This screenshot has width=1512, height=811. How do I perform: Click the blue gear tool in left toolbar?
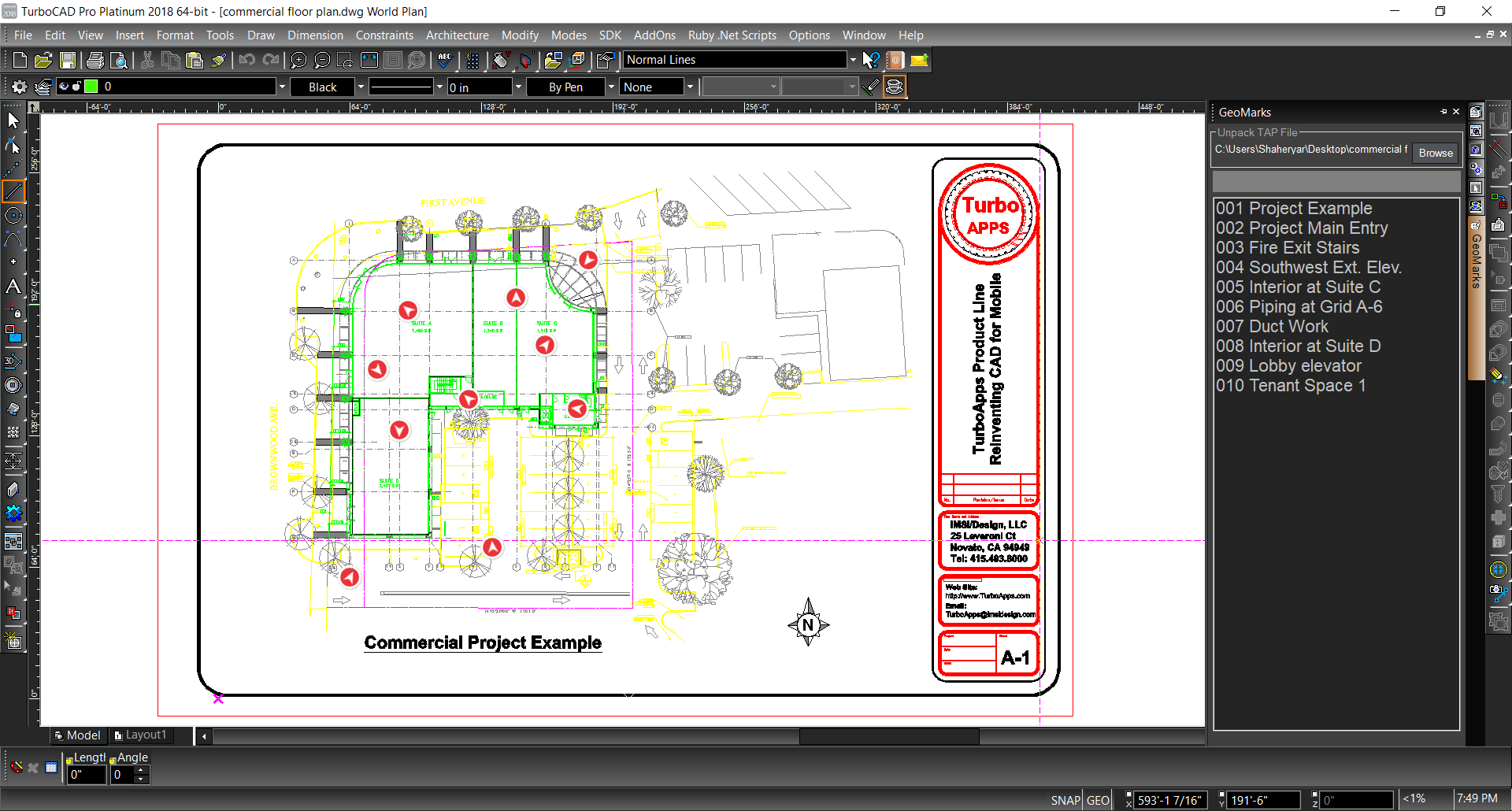pos(13,513)
